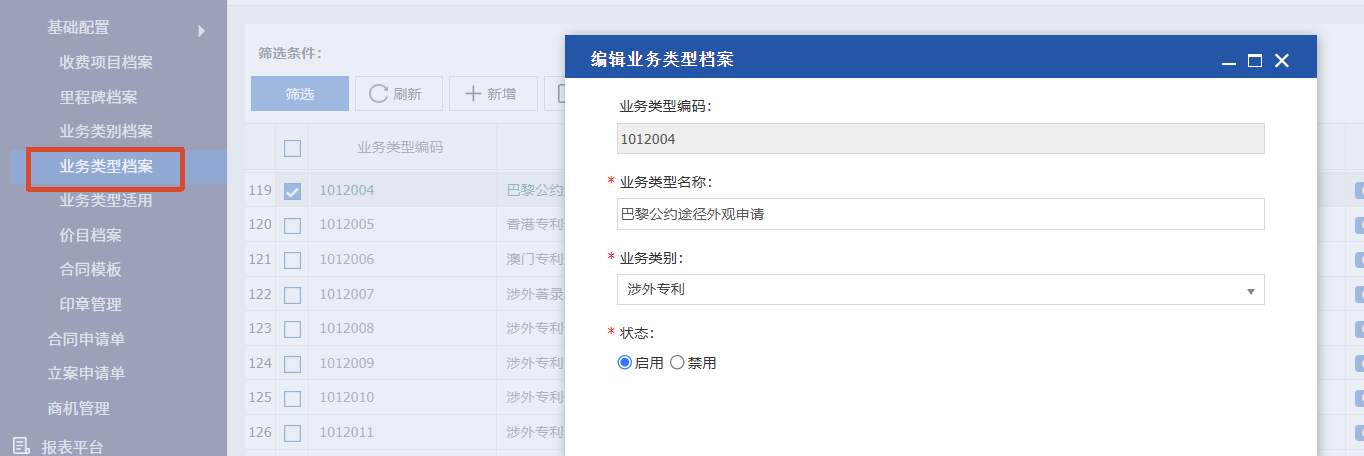Image resolution: width=1364 pixels, height=456 pixels.
Task: Click row number 119
Action: (x=260, y=191)
